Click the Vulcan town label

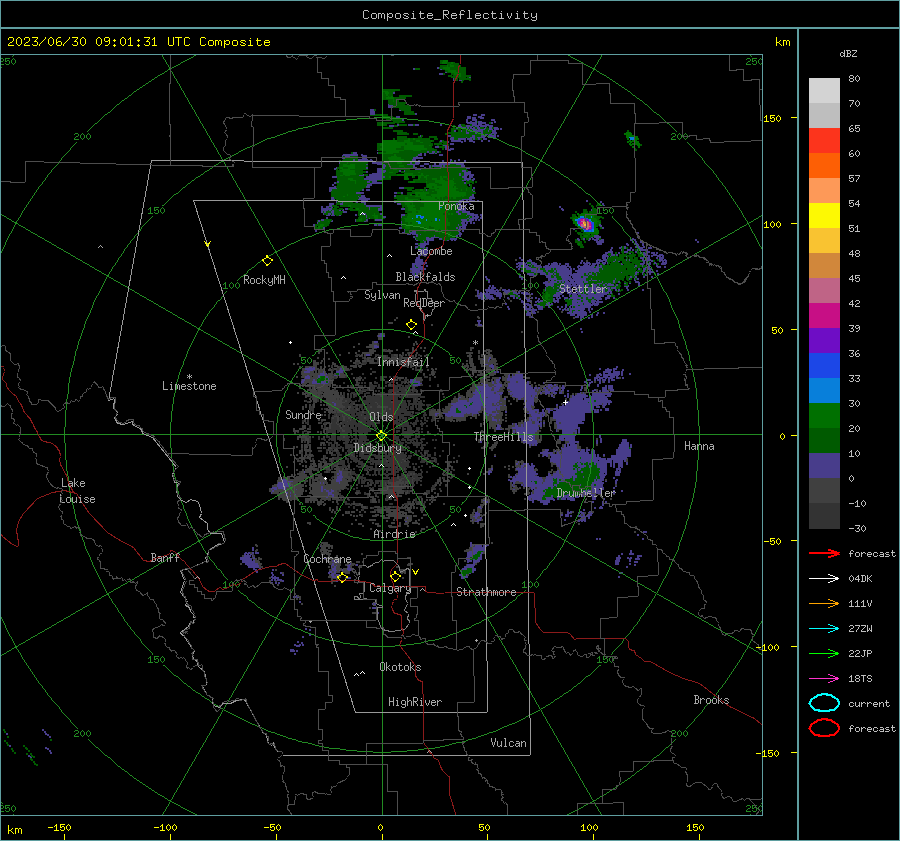(x=508, y=743)
